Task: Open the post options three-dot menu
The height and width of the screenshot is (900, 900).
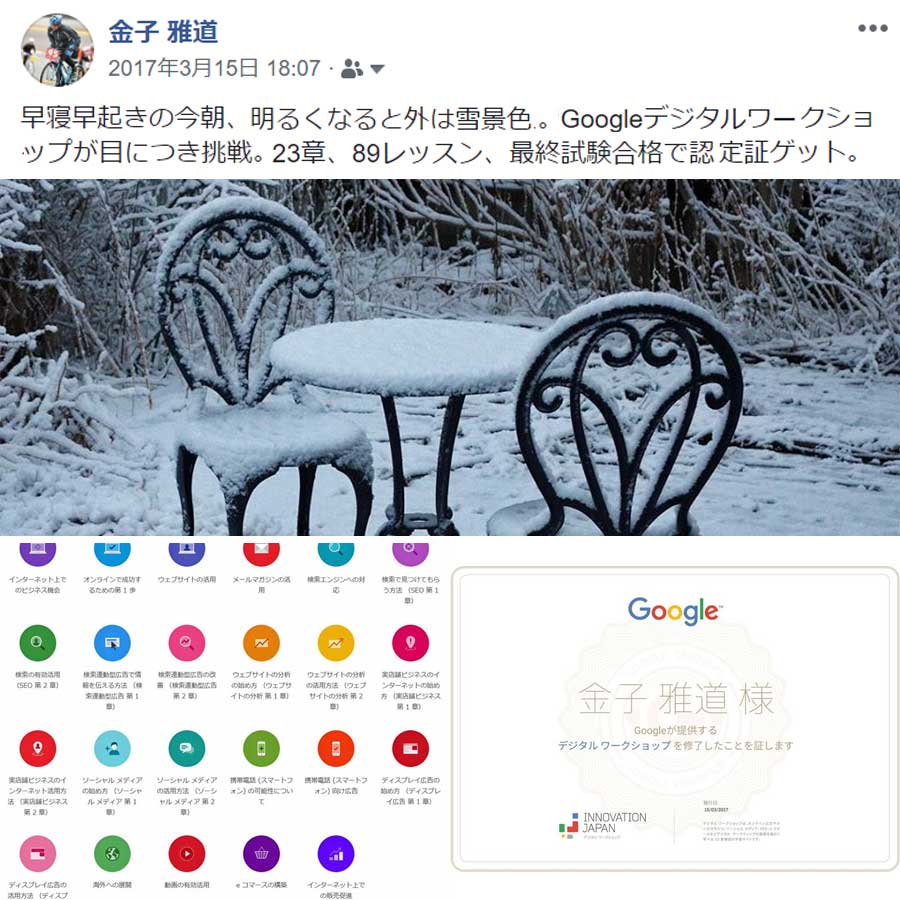Action: point(872,28)
